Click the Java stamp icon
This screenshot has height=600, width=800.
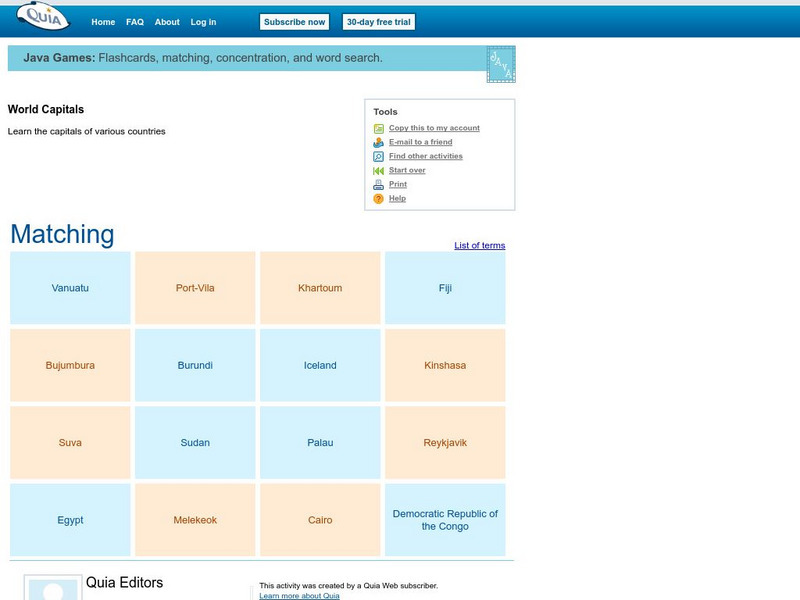(x=501, y=64)
